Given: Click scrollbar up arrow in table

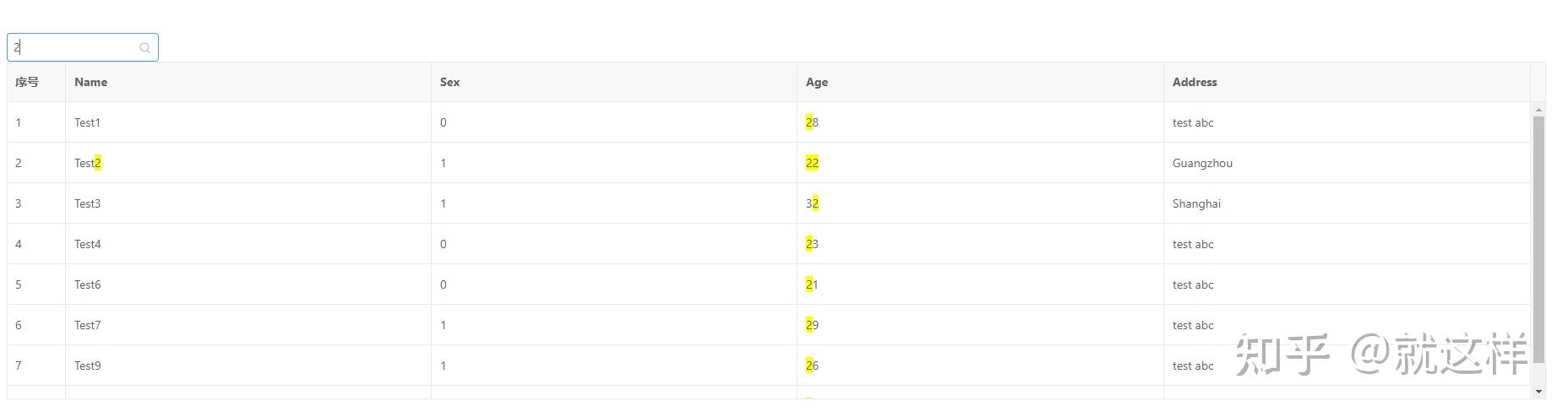Looking at the screenshot, I should click(1538, 110).
